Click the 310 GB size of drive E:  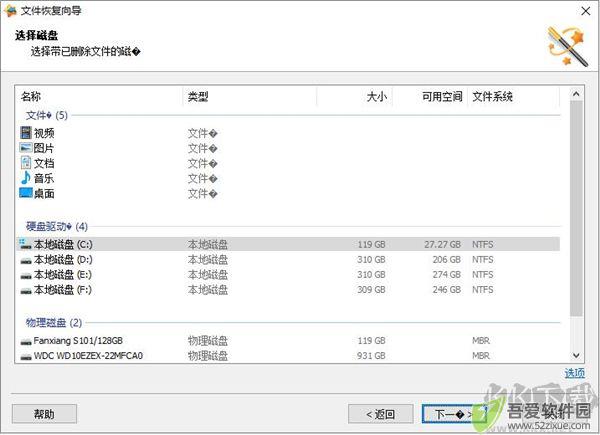[371, 274]
